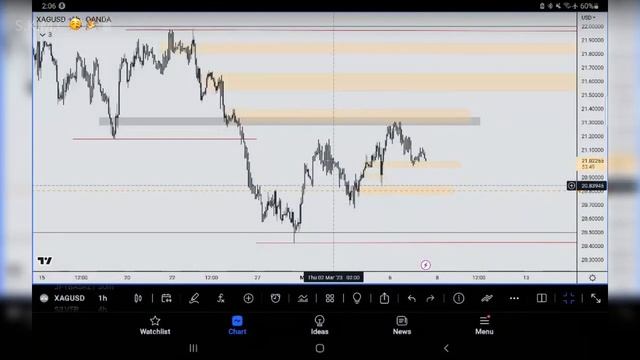Viewport: 640px width, 360px height.
Task: Switch to the Ideas tab
Action: pos(320,325)
